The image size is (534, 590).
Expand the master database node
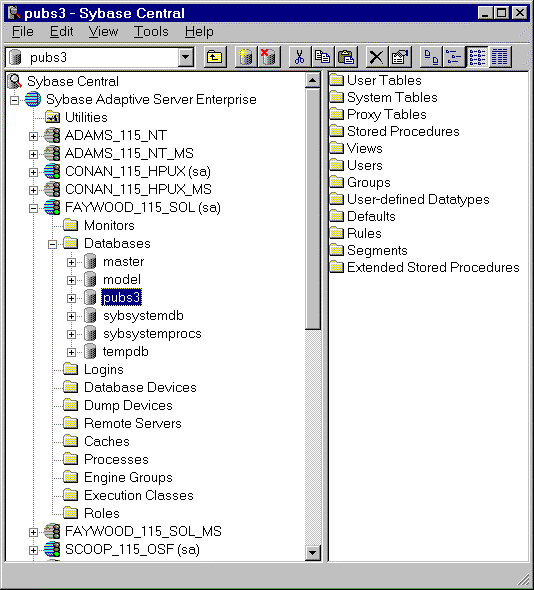tap(72, 262)
